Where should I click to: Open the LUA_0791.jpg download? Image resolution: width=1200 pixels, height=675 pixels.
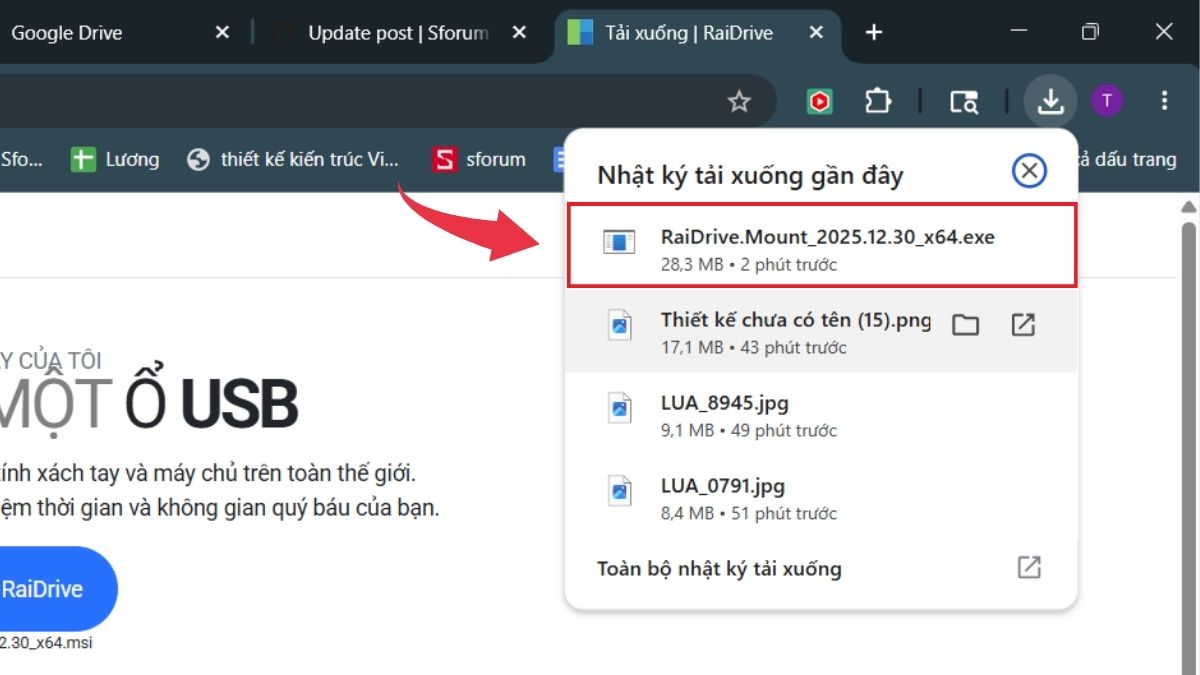(821, 497)
